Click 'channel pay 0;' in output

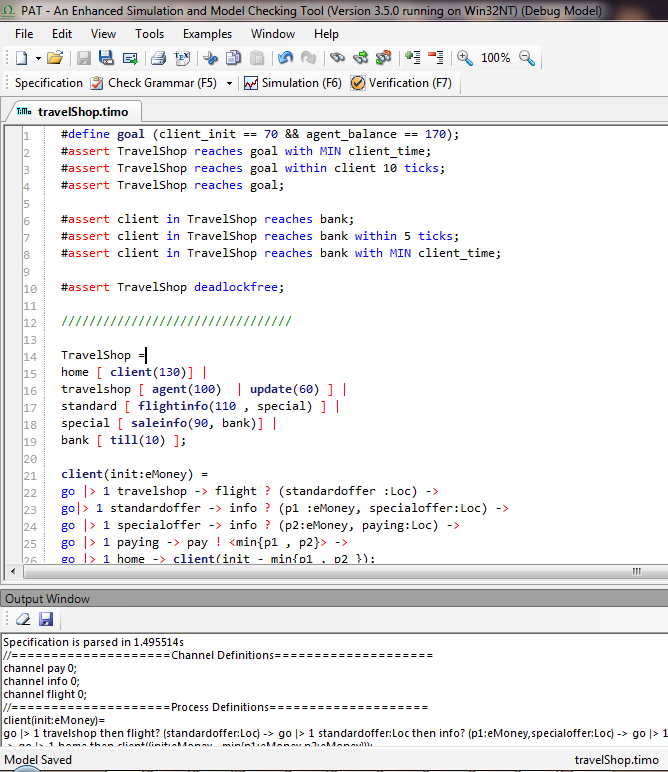40,668
